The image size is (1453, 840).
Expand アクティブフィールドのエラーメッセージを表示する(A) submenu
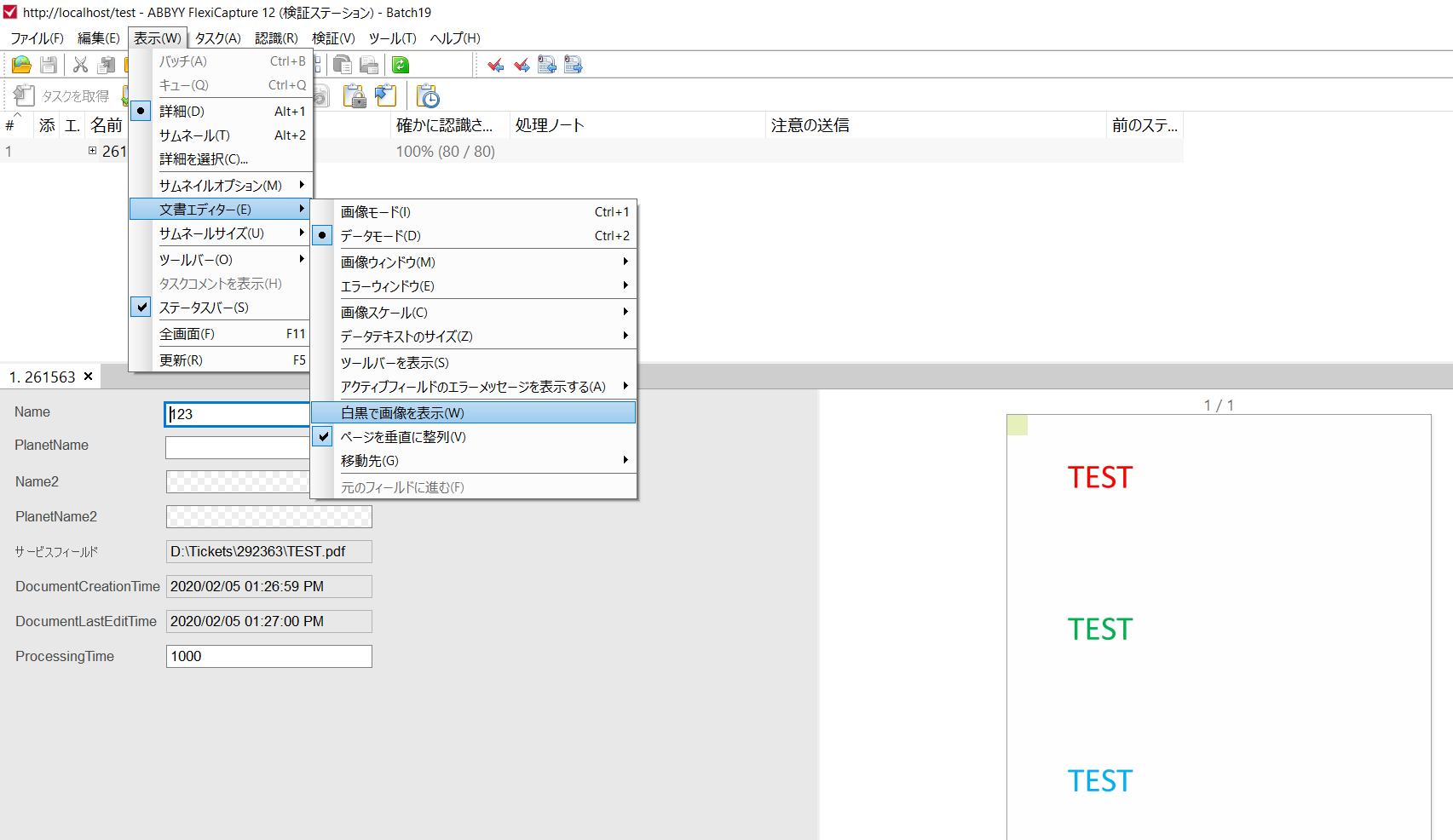click(474, 386)
